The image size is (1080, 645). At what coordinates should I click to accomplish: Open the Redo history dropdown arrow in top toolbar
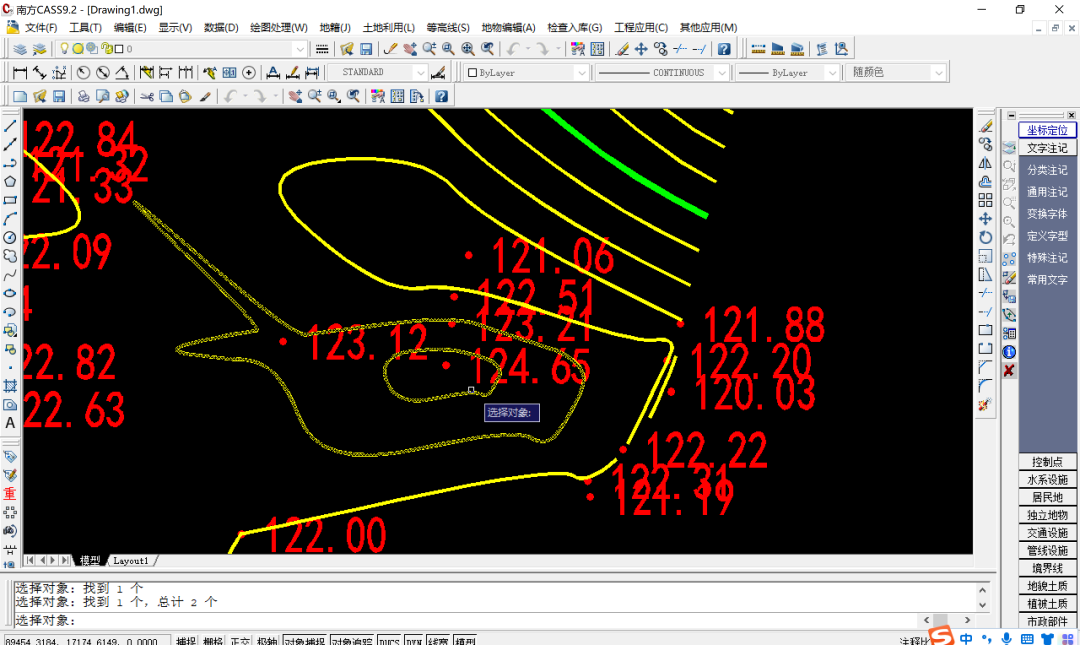point(558,49)
